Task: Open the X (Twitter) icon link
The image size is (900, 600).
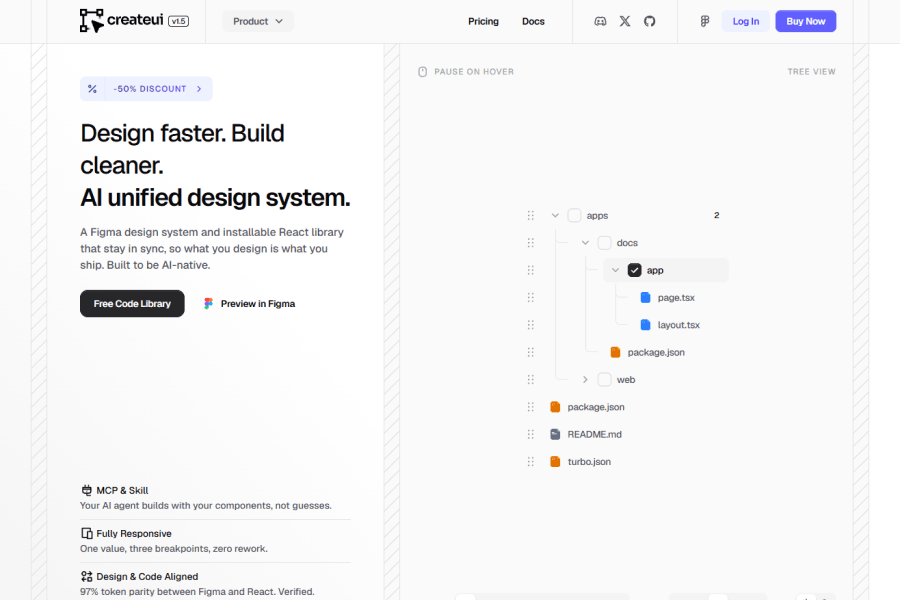Action: click(x=624, y=21)
